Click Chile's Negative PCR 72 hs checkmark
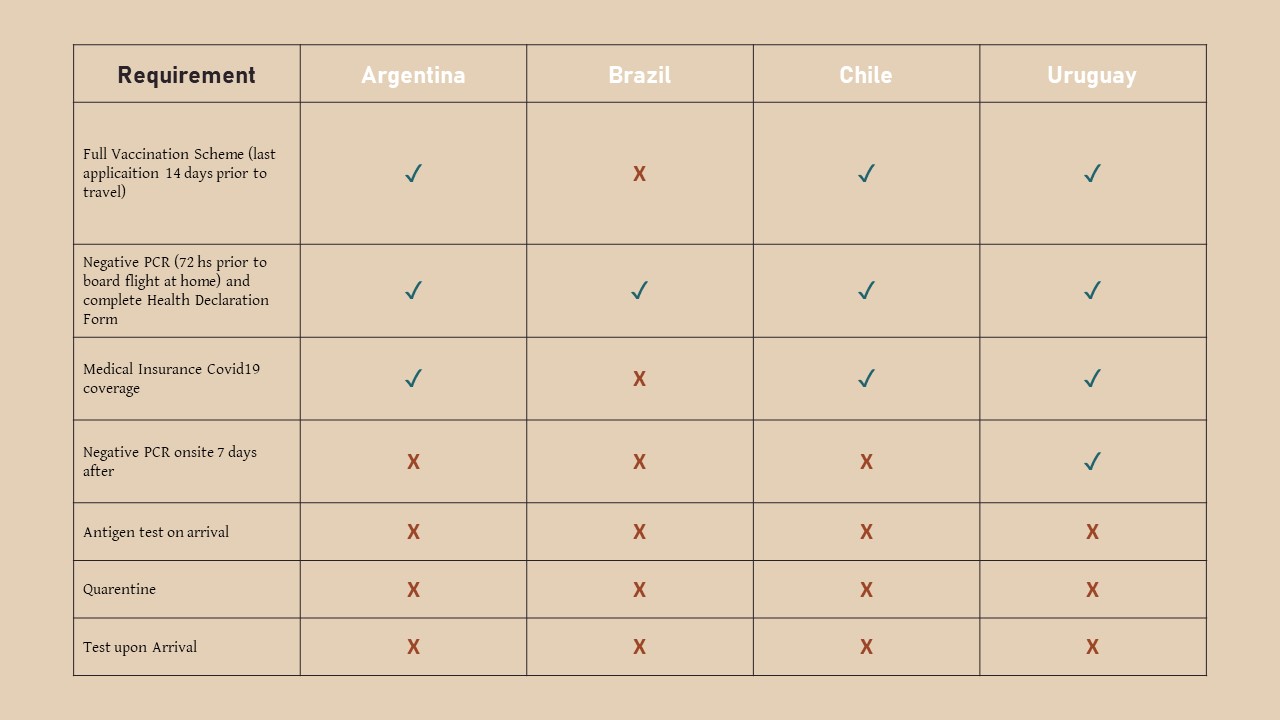 [x=866, y=290]
